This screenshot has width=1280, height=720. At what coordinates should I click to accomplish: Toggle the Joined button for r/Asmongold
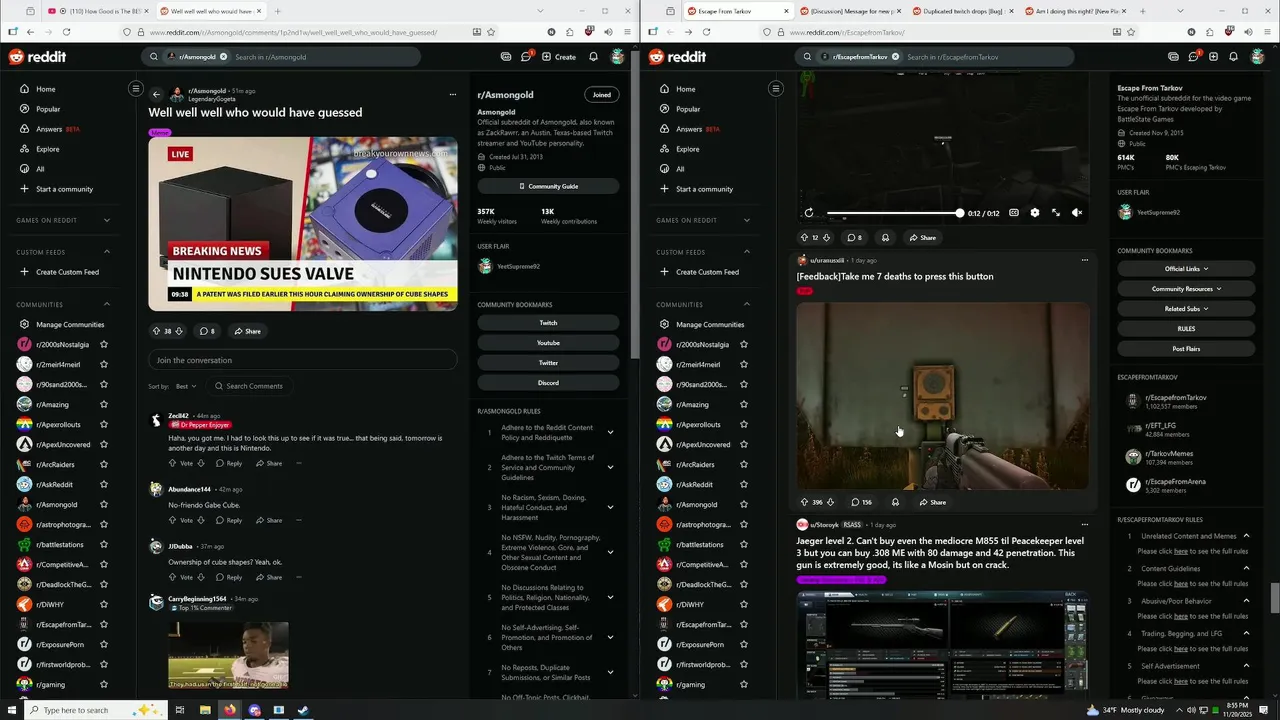601,95
